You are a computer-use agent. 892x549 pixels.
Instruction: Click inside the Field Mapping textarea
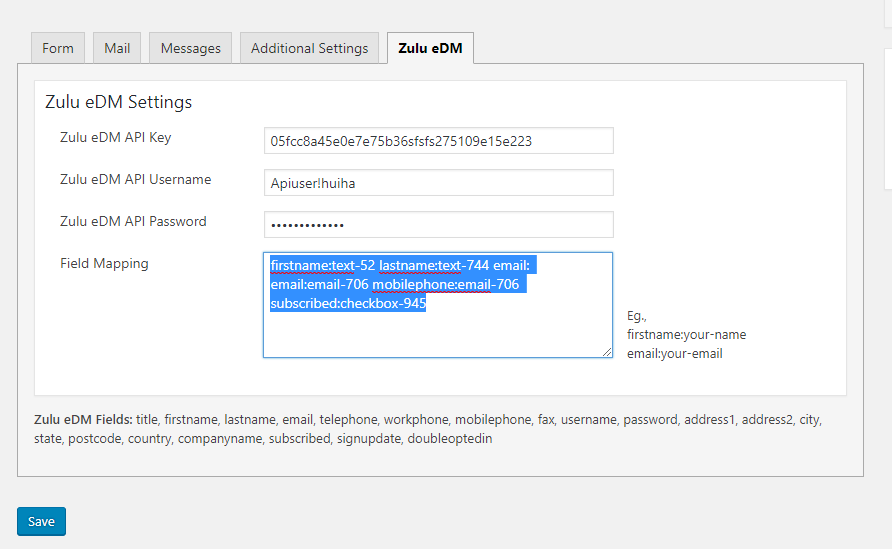[x=438, y=305]
